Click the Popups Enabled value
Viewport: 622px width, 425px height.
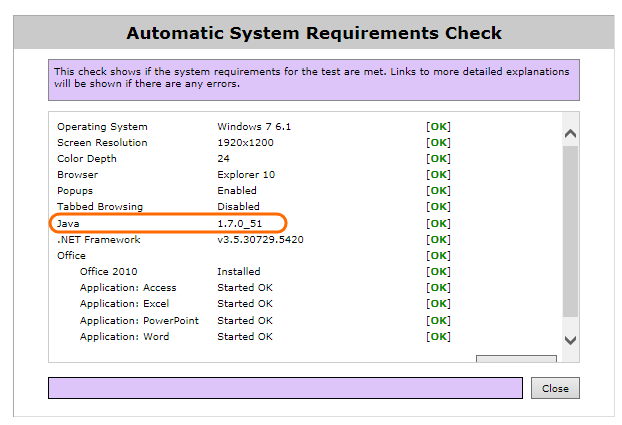[x=237, y=191]
